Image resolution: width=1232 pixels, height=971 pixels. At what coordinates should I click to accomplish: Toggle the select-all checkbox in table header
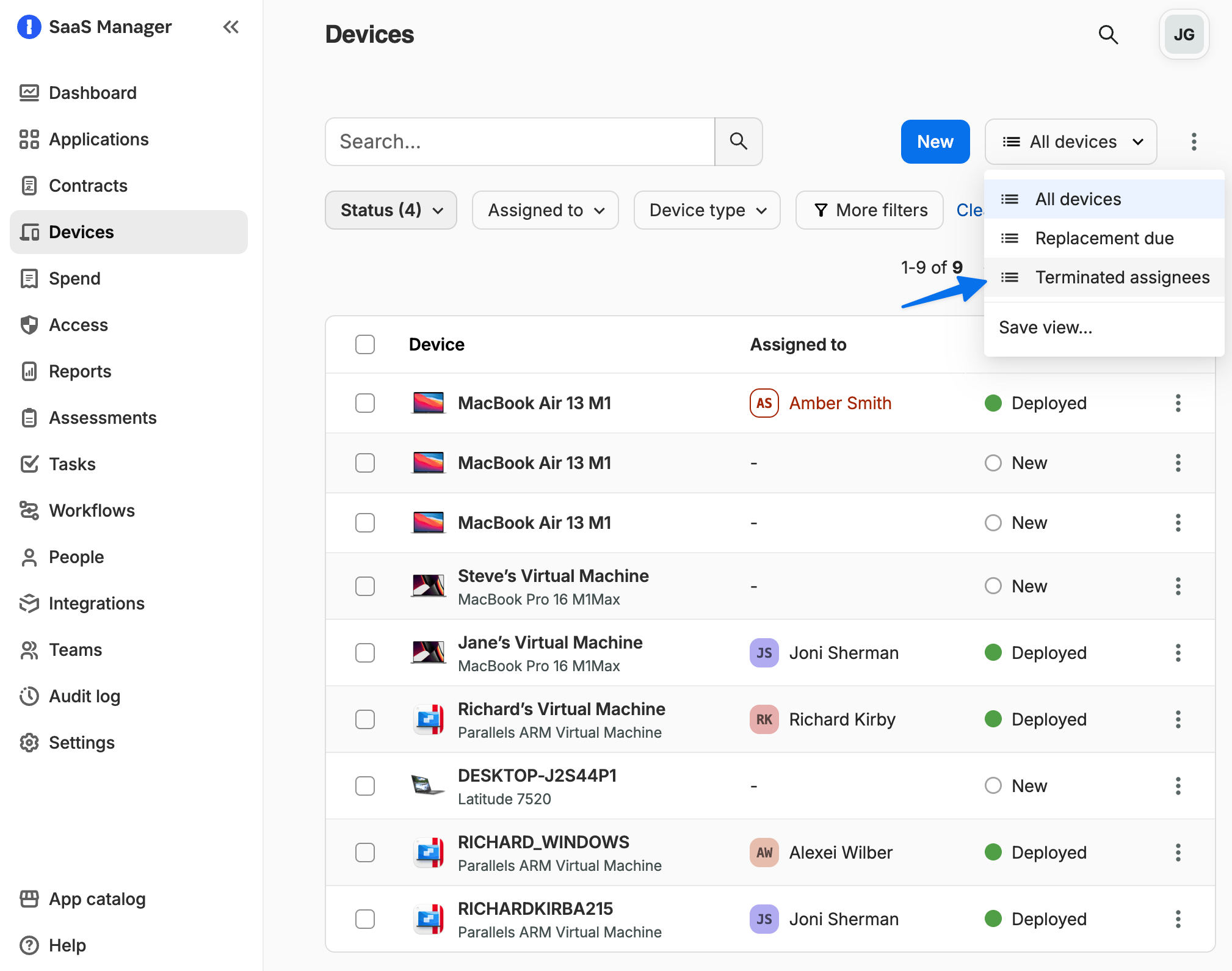coord(365,344)
